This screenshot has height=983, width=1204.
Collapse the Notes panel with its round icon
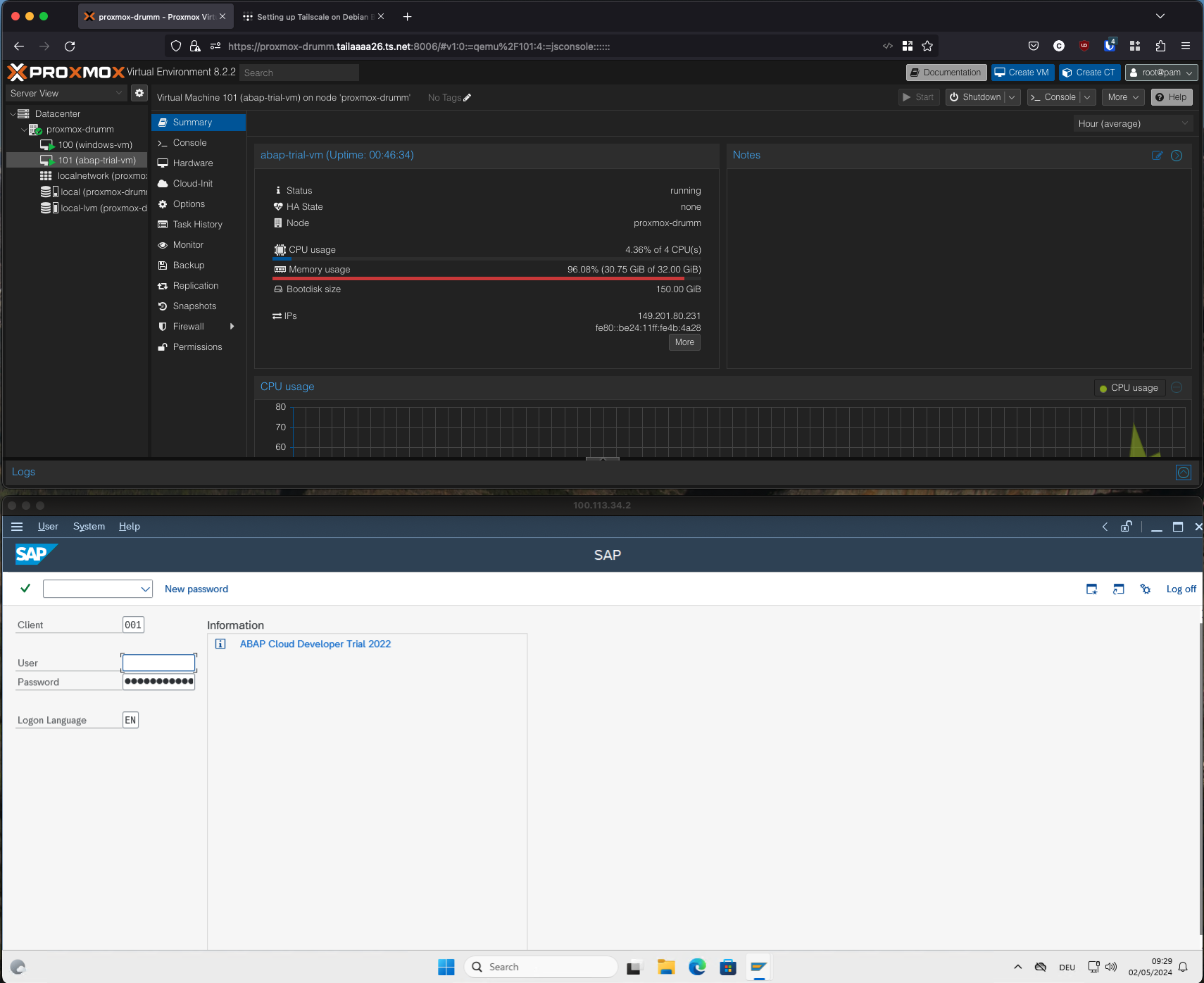pyautogui.click(x=1177, y=156)
